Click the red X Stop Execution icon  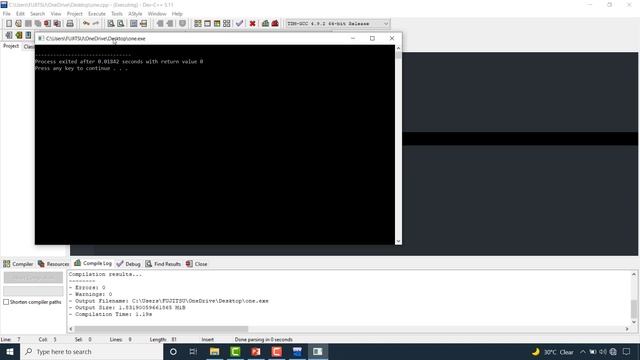point(253,24)
